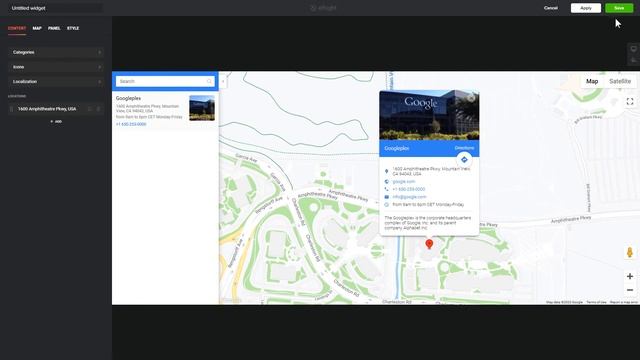The image size is (640, 360).
Task: Call phone number in the location list
Action: [131, 124]
